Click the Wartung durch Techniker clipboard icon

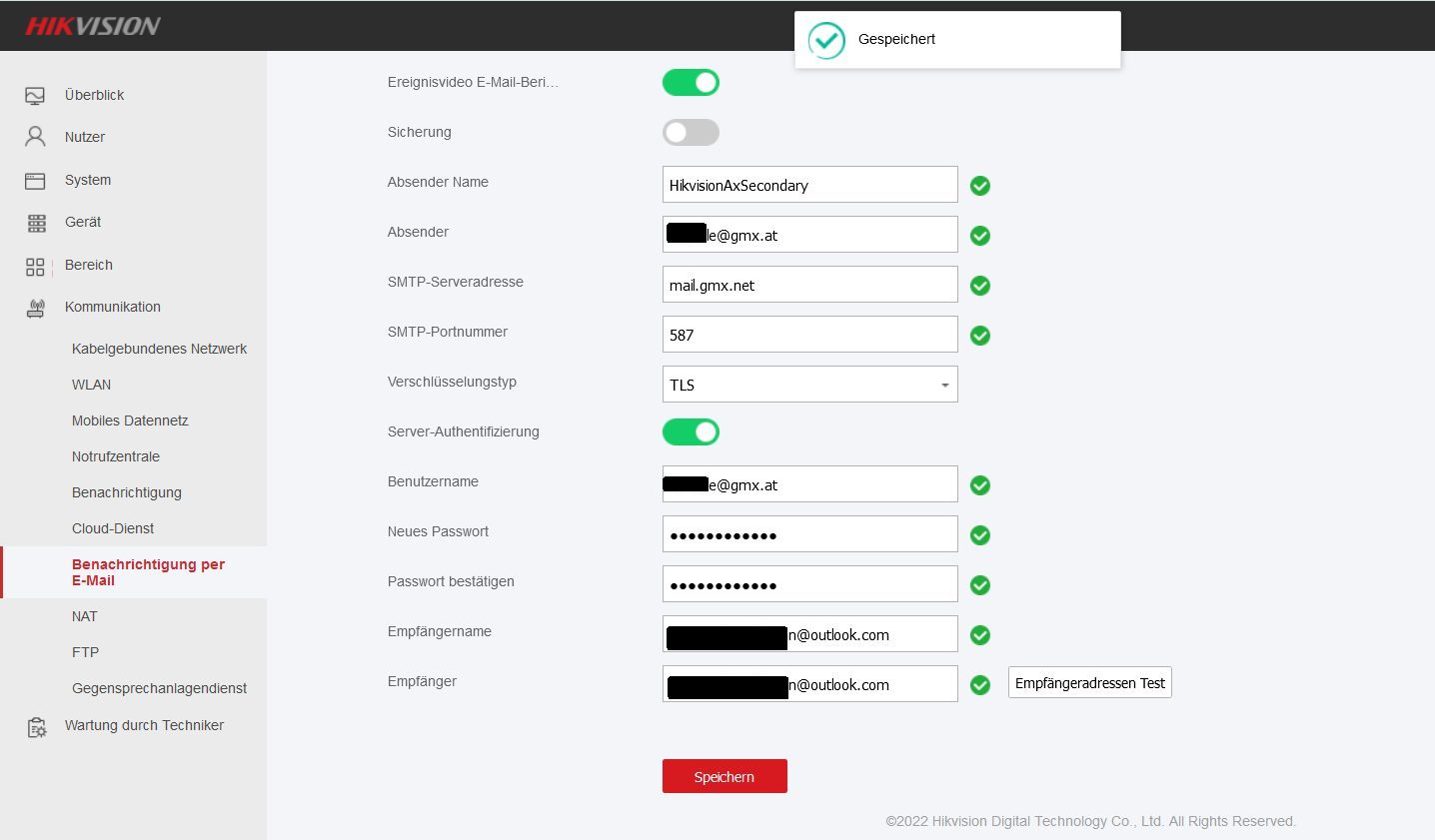(x=36, y=727)
